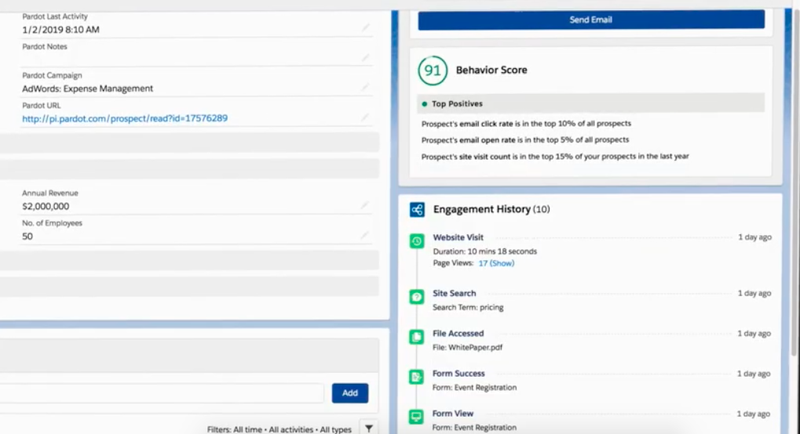Open the Site Search activity title

[x=454, y=293]
